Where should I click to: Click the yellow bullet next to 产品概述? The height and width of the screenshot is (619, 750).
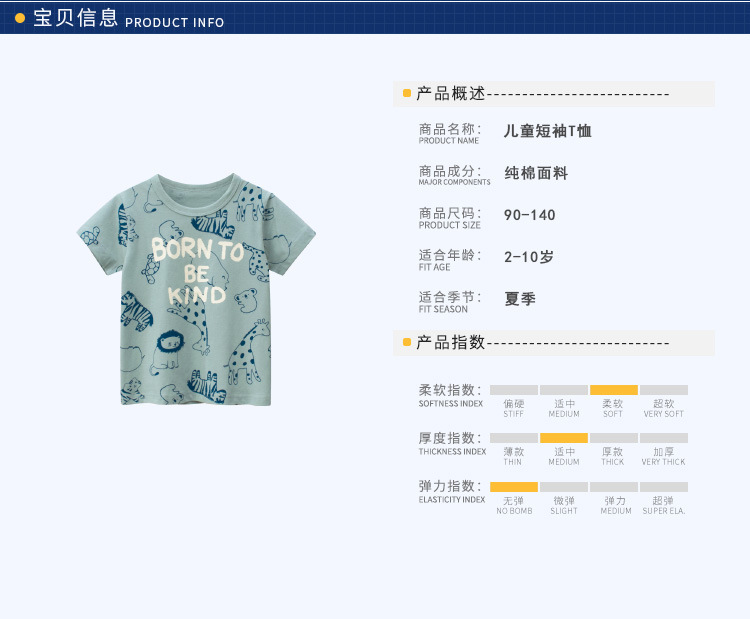pyautogui.click(x=407, y=93)
